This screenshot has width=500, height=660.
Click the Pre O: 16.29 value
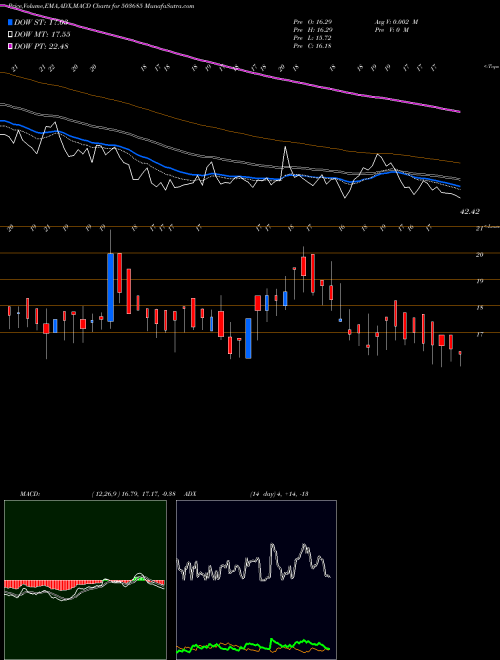point(313,21)
